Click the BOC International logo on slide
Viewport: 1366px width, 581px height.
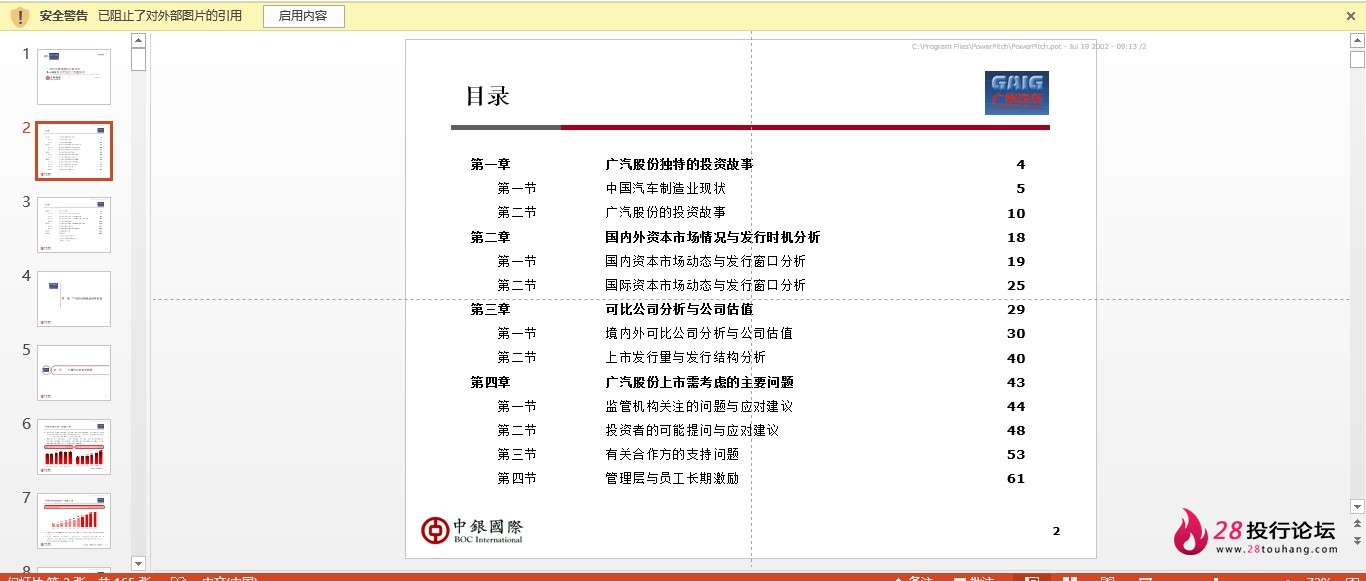472,531
